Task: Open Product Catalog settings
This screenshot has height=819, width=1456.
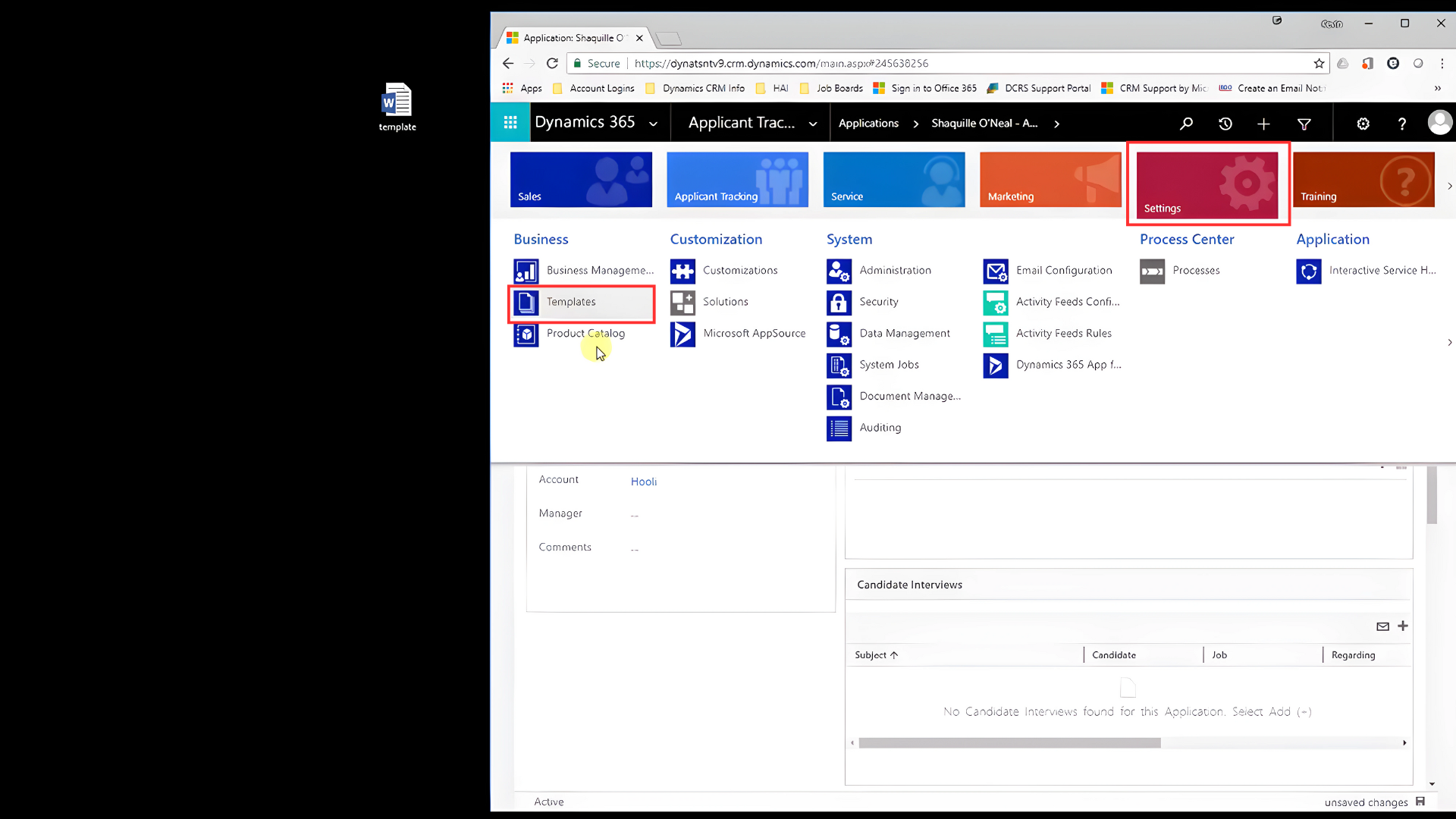Action: click(570, 334)
